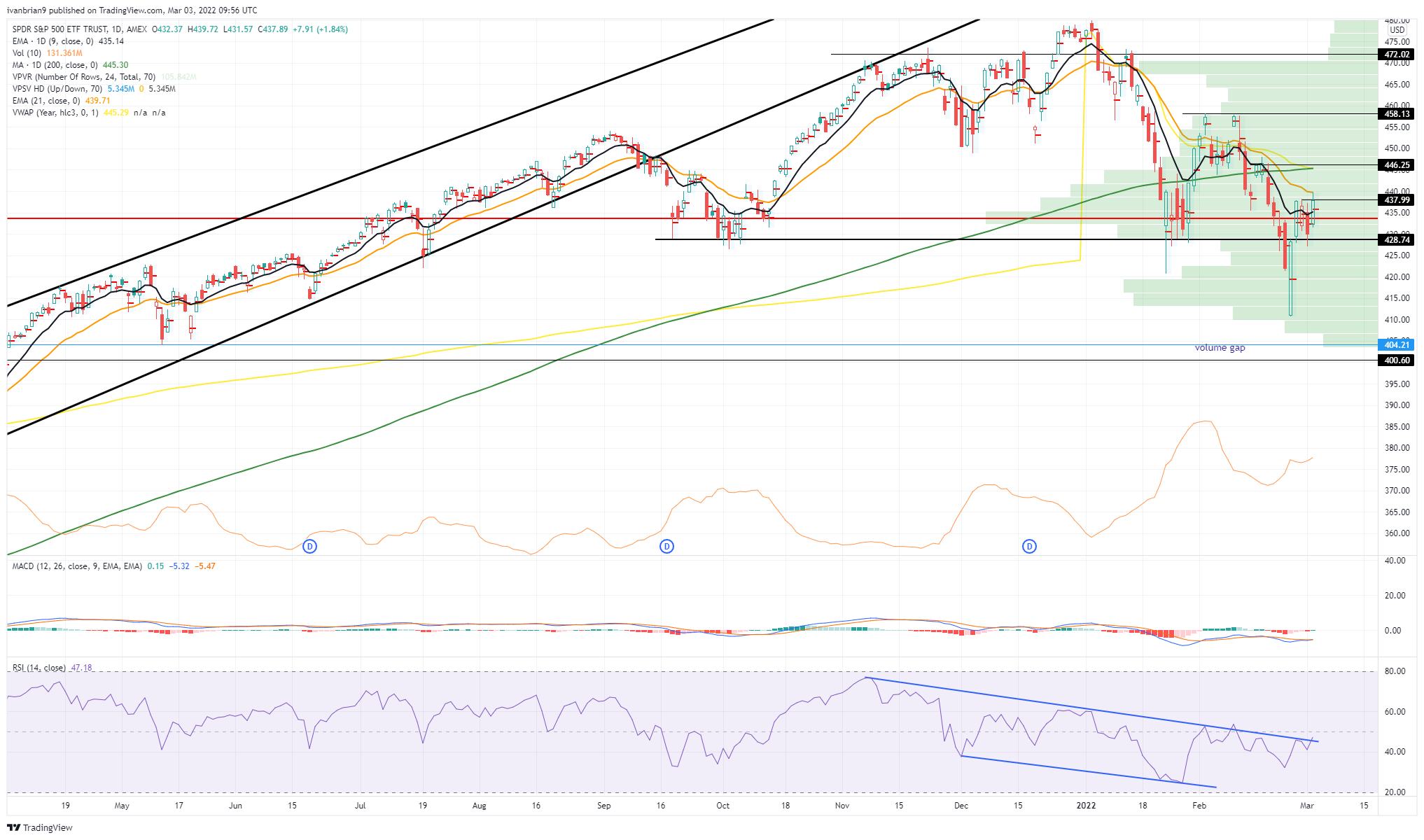Select the Vol (10) indicator legend
Viewport: 1424px width, 840px height.
pos(27,53)
